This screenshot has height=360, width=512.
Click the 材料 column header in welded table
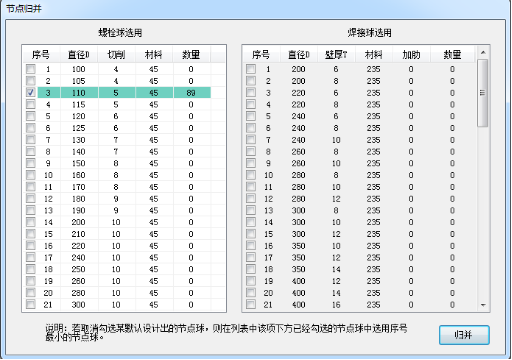(x=374, y=54)
